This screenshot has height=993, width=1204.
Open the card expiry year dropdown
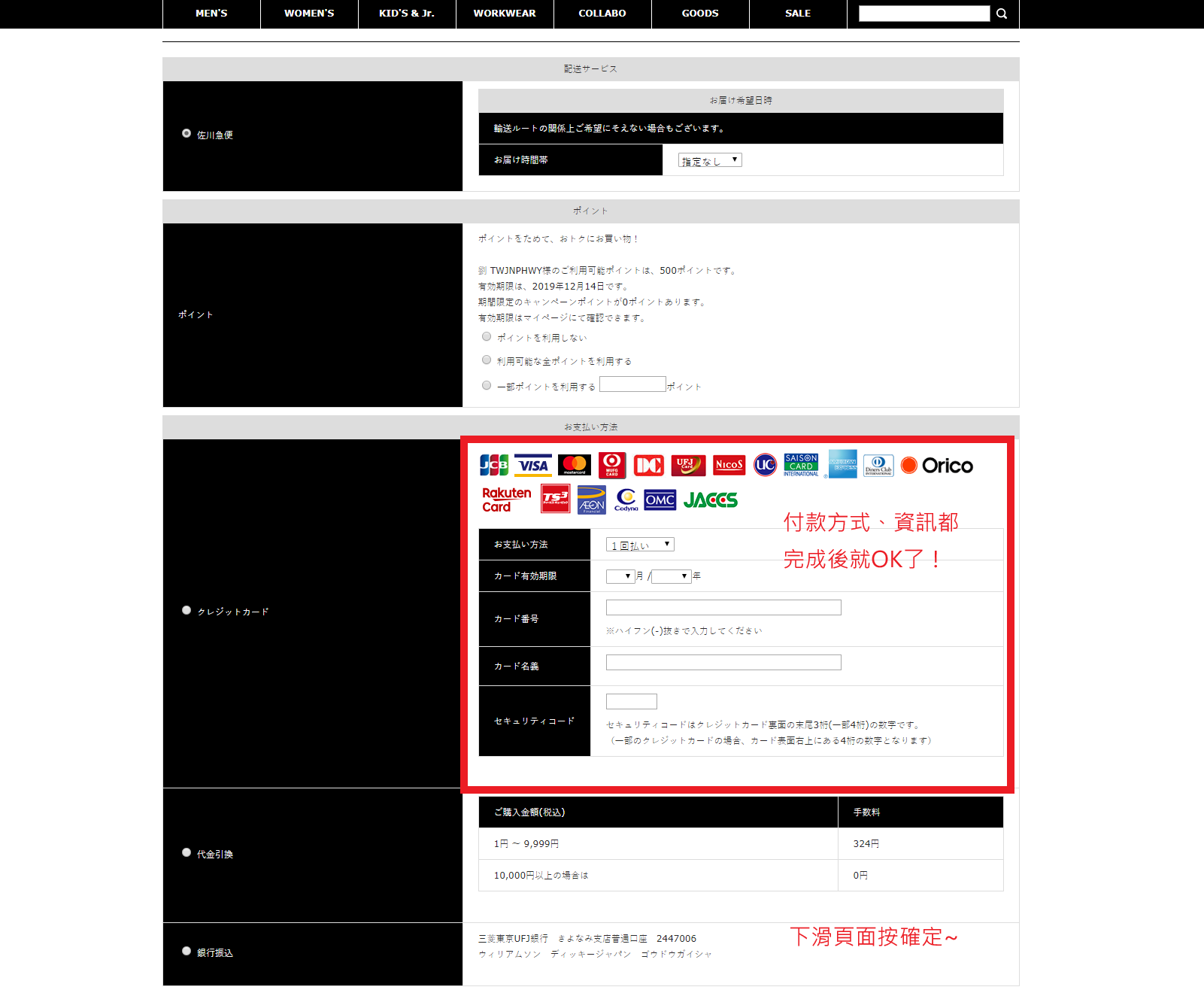point(672,576)
